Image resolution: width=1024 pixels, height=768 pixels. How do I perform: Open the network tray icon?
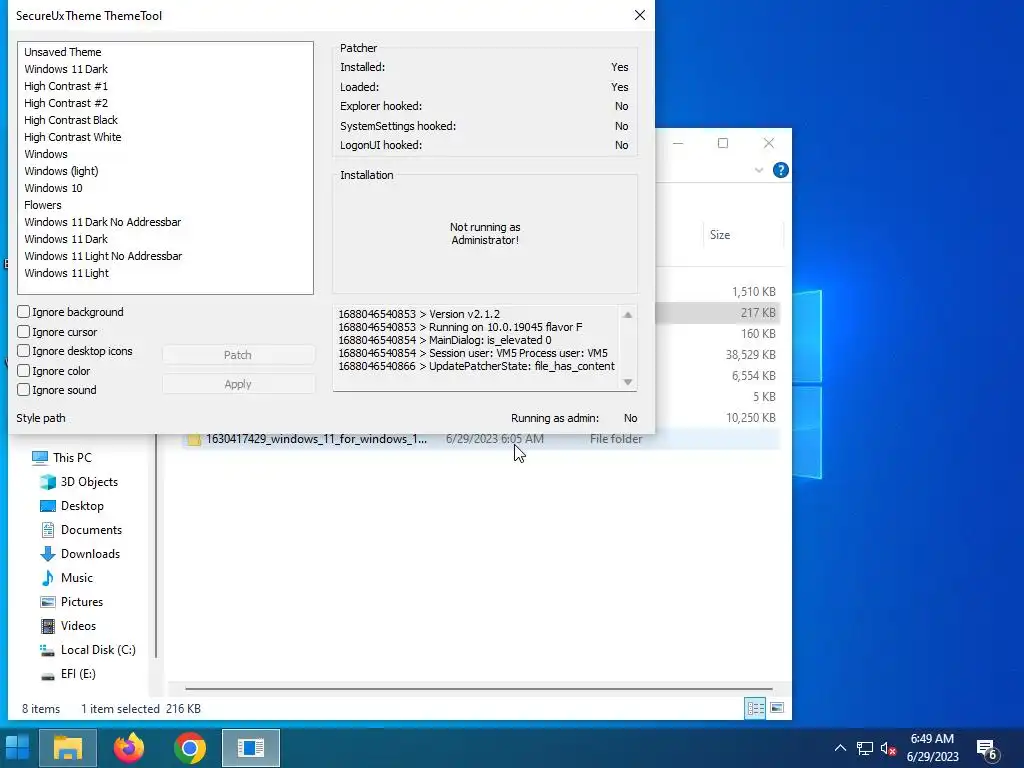point(865,748)
